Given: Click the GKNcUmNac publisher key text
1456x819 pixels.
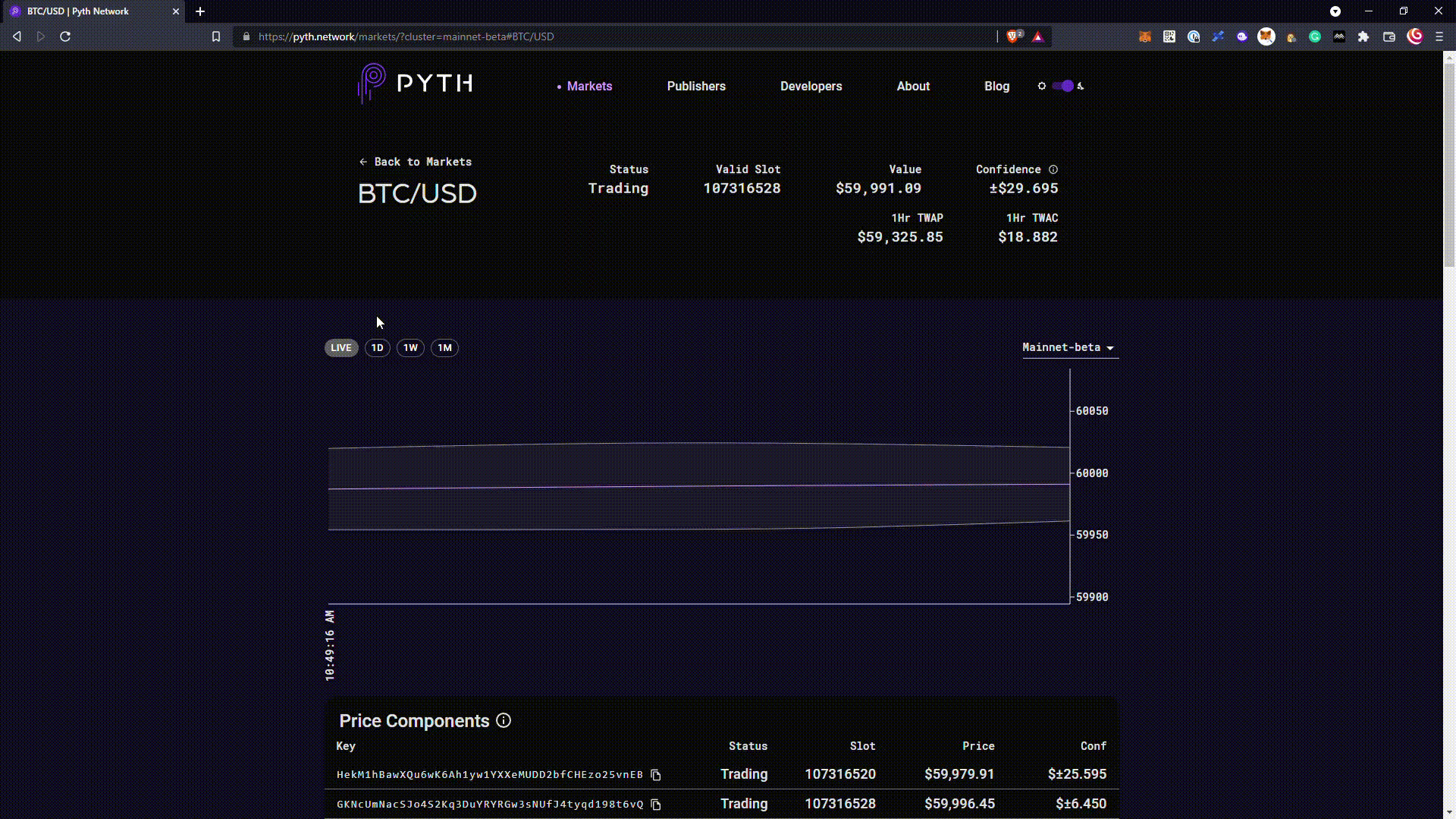Looking at the screenshot, I should pyautogui.click(x=490, y=805).
